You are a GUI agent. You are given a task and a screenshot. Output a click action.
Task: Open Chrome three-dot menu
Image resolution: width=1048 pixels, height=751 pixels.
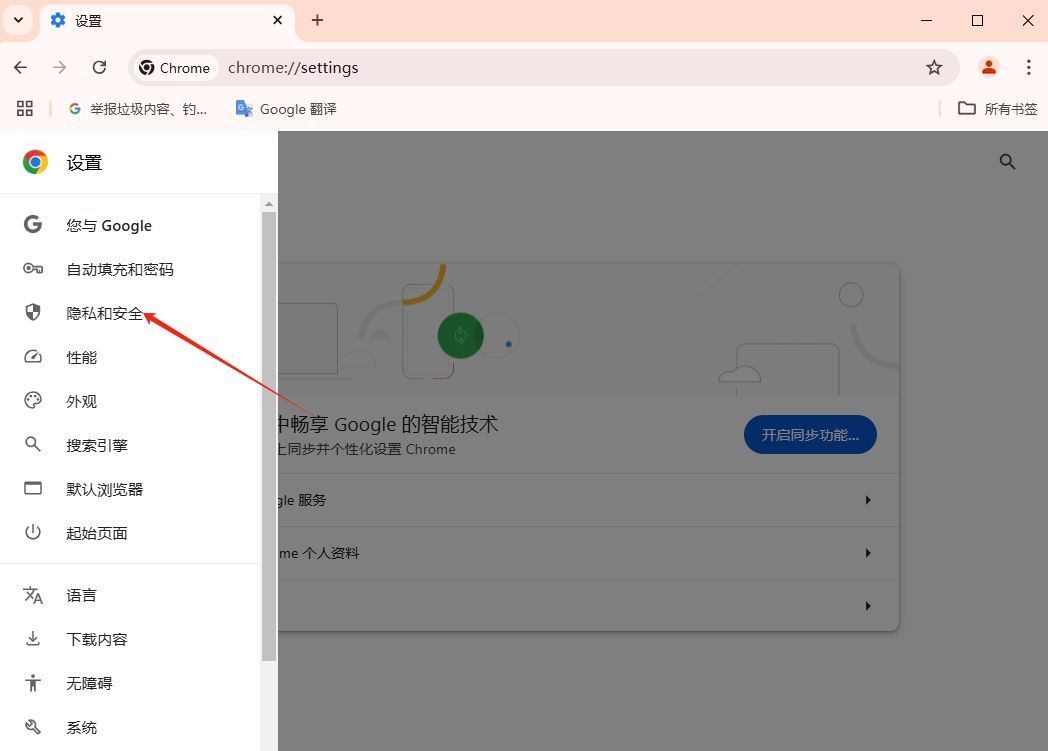(1028, 67)
